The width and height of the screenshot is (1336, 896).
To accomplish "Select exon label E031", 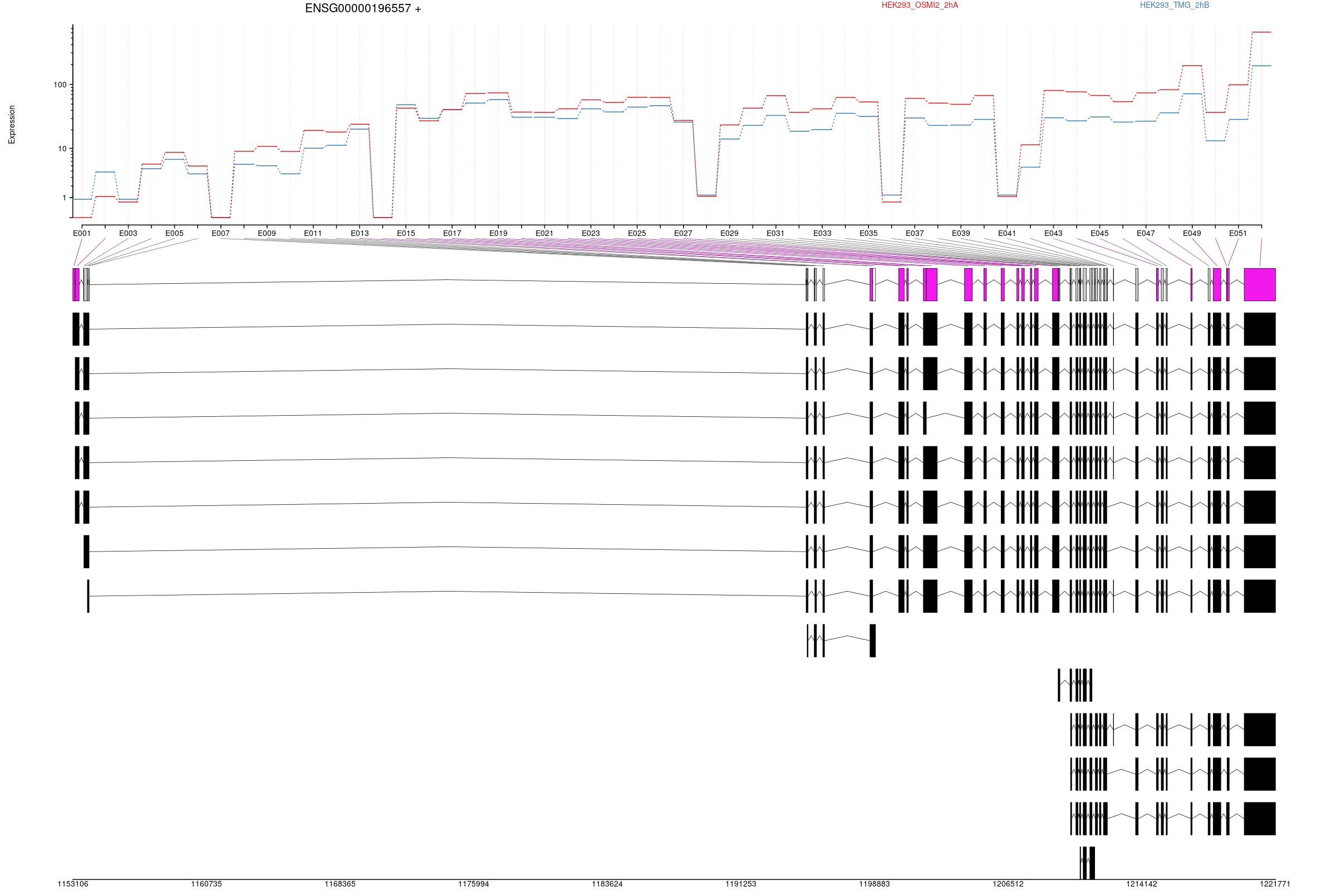I will 775,234.
